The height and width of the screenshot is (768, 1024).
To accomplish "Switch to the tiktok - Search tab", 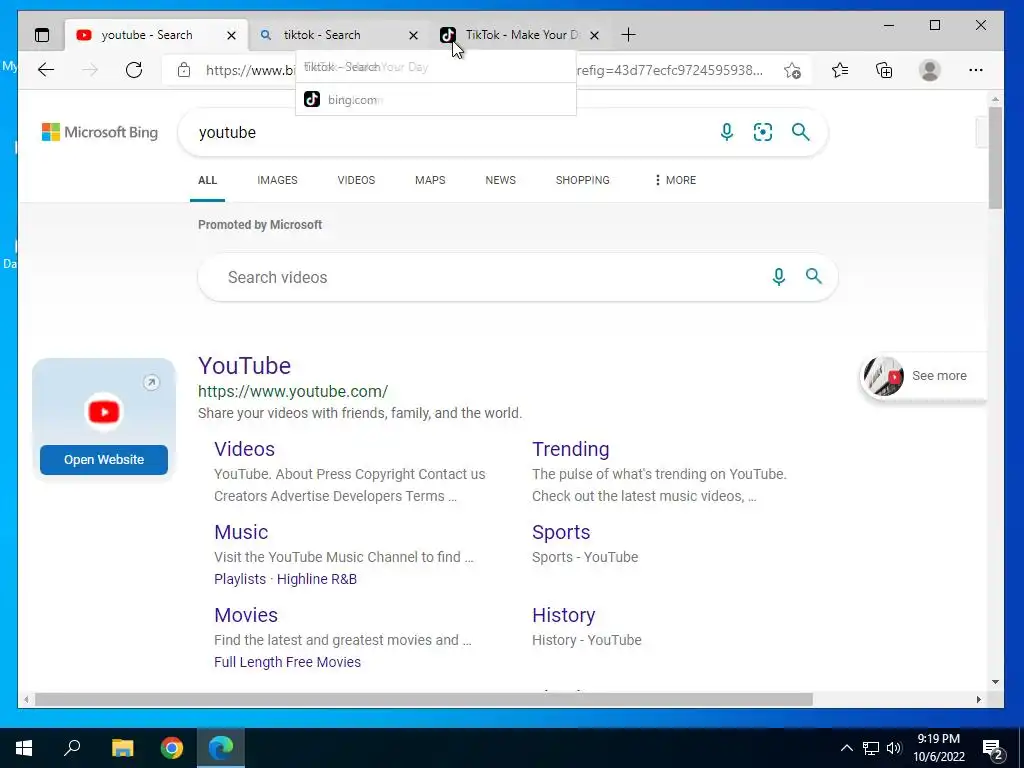I will (x=322, y=35).
